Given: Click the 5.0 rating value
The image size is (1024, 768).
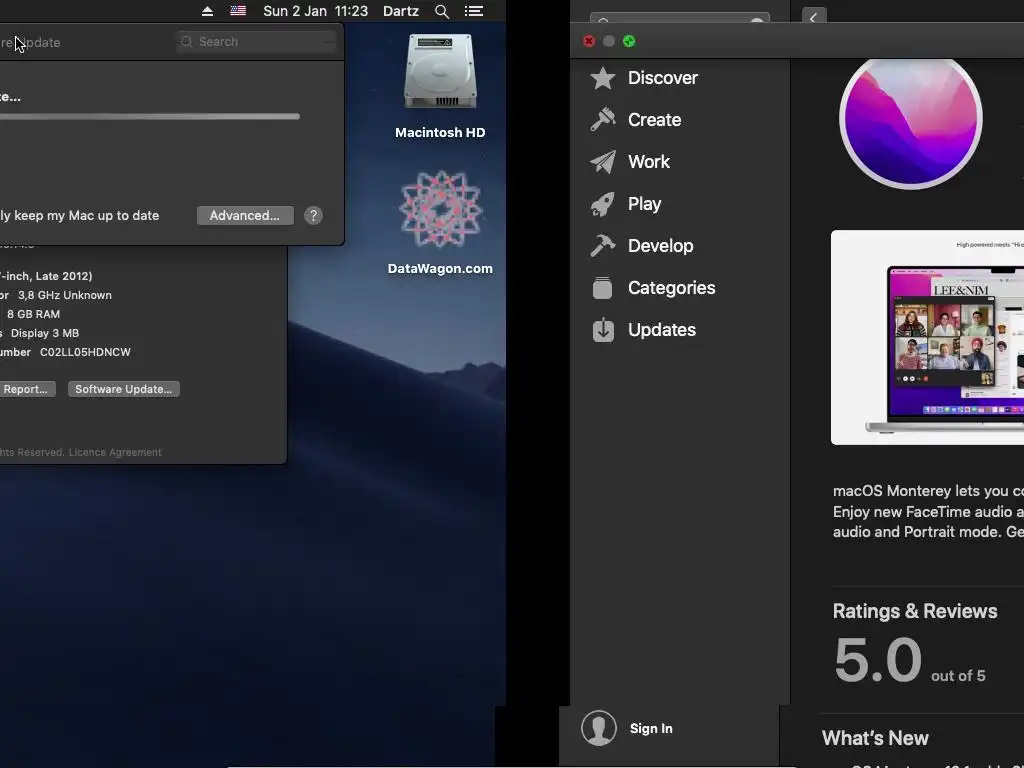Looking at the screenshot, I should [877, 660].
